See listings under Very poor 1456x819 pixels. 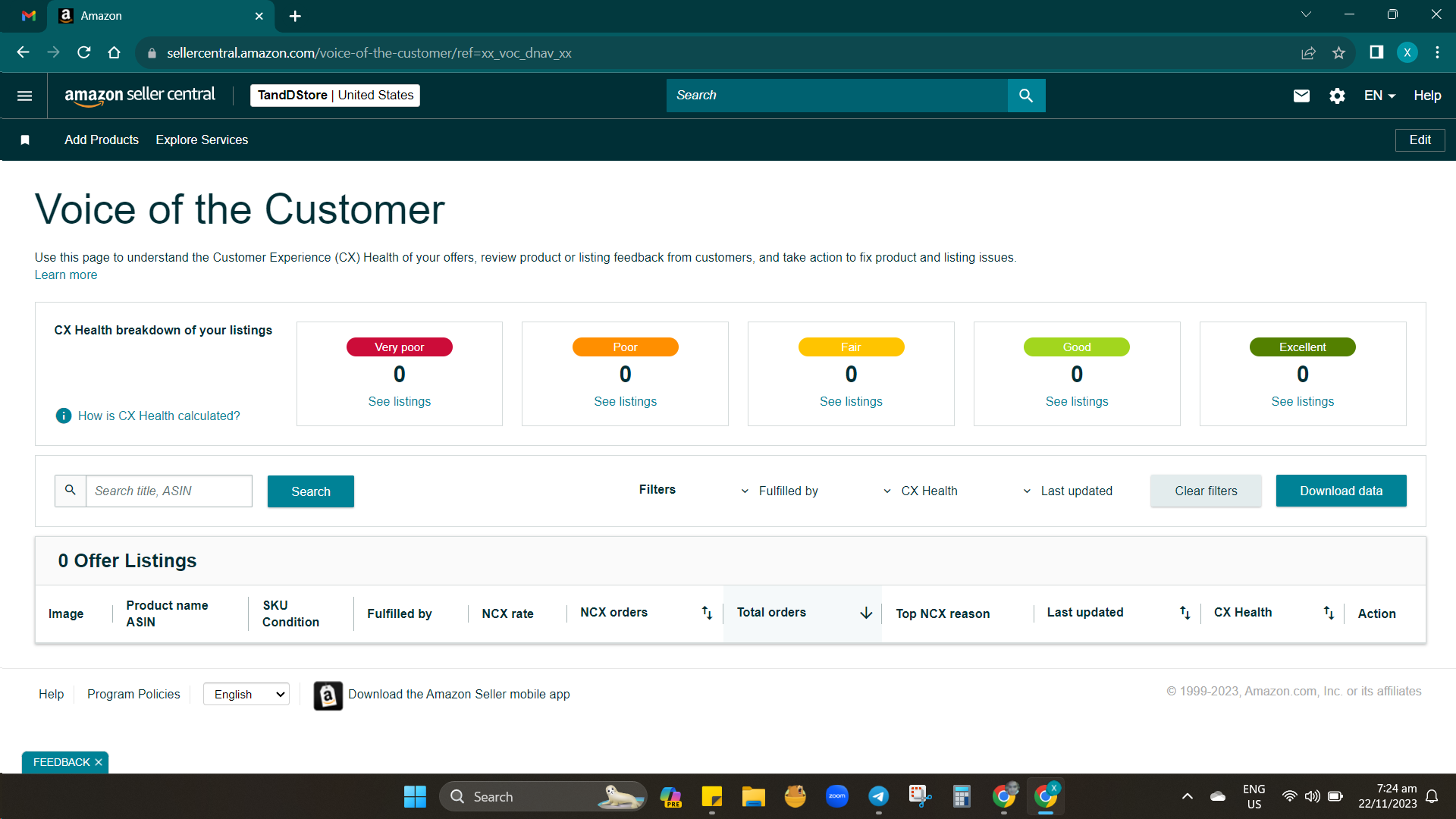click(399, 401)
